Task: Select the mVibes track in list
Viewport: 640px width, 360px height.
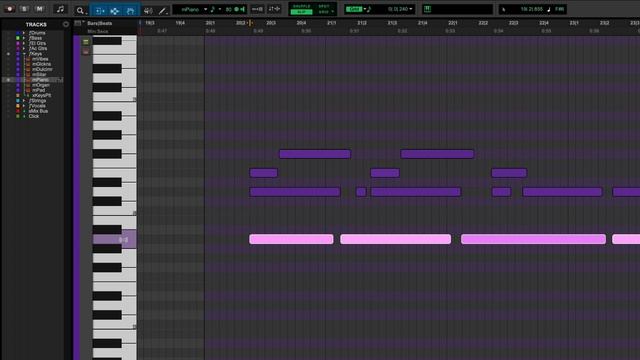Action: (40, 59)
